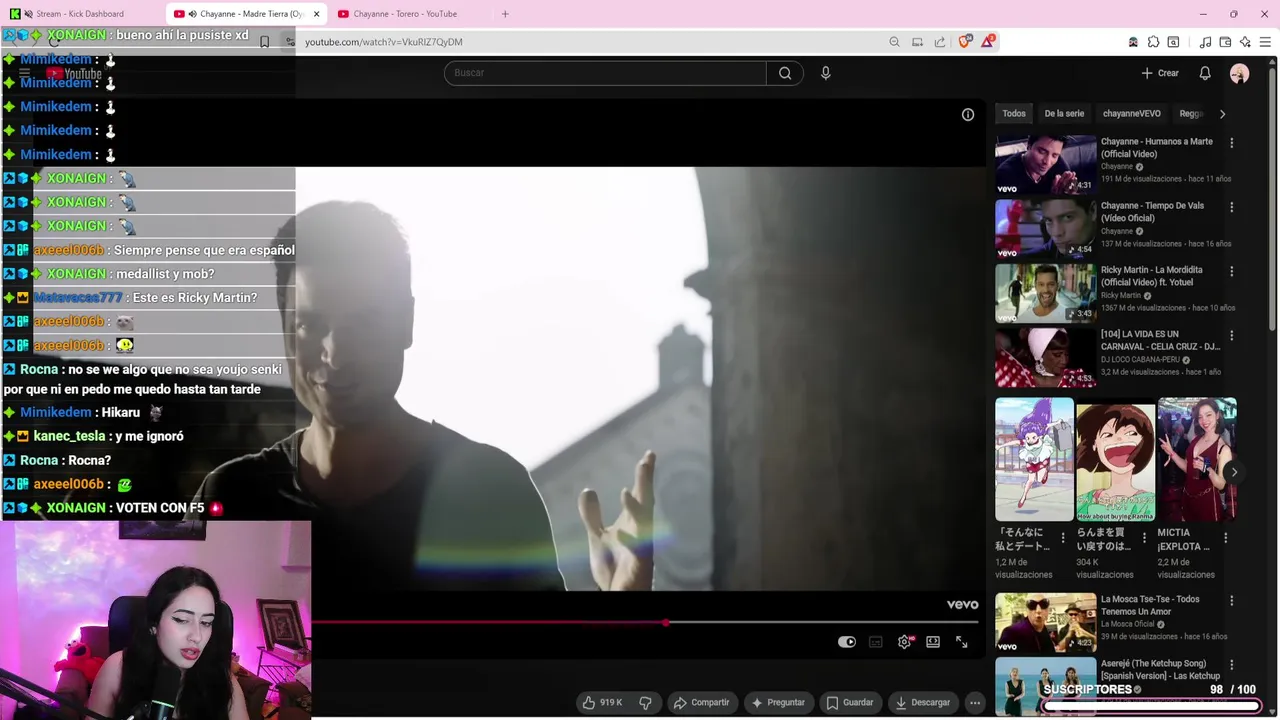Screen dimensions: 1280x720
Task: Close the Chayanne Madre Tierra tab
Action: pyautogui.click(x=317, y=14)
